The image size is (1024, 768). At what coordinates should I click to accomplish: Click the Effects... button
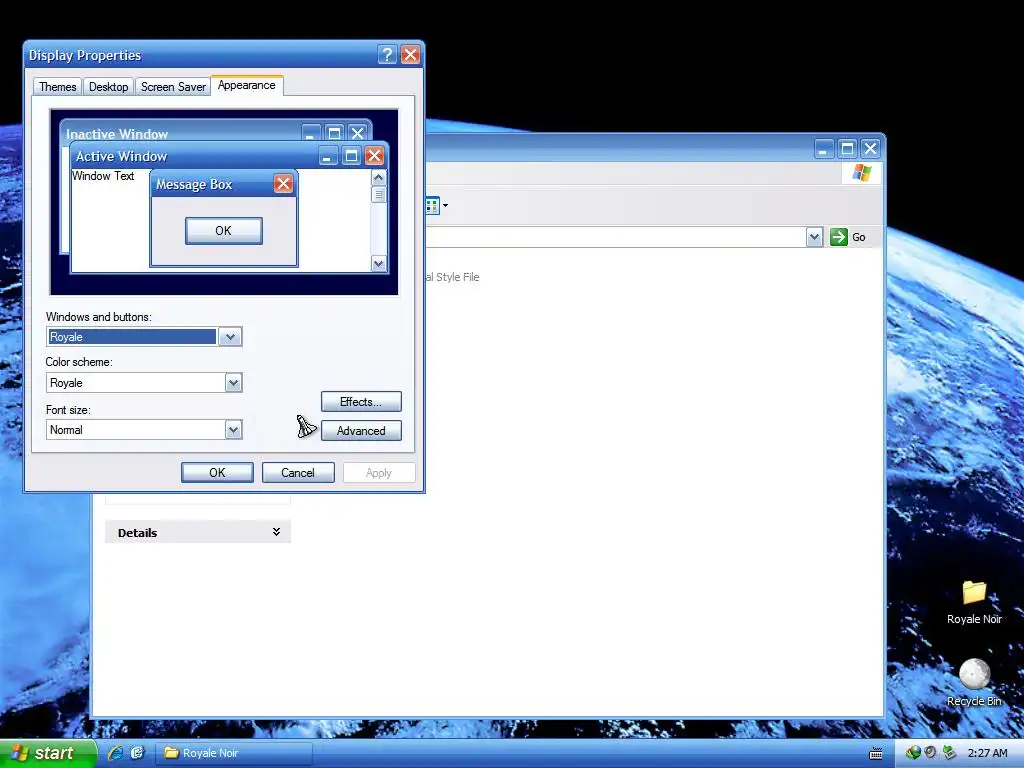pyautogui.click(x=361, y=402)
